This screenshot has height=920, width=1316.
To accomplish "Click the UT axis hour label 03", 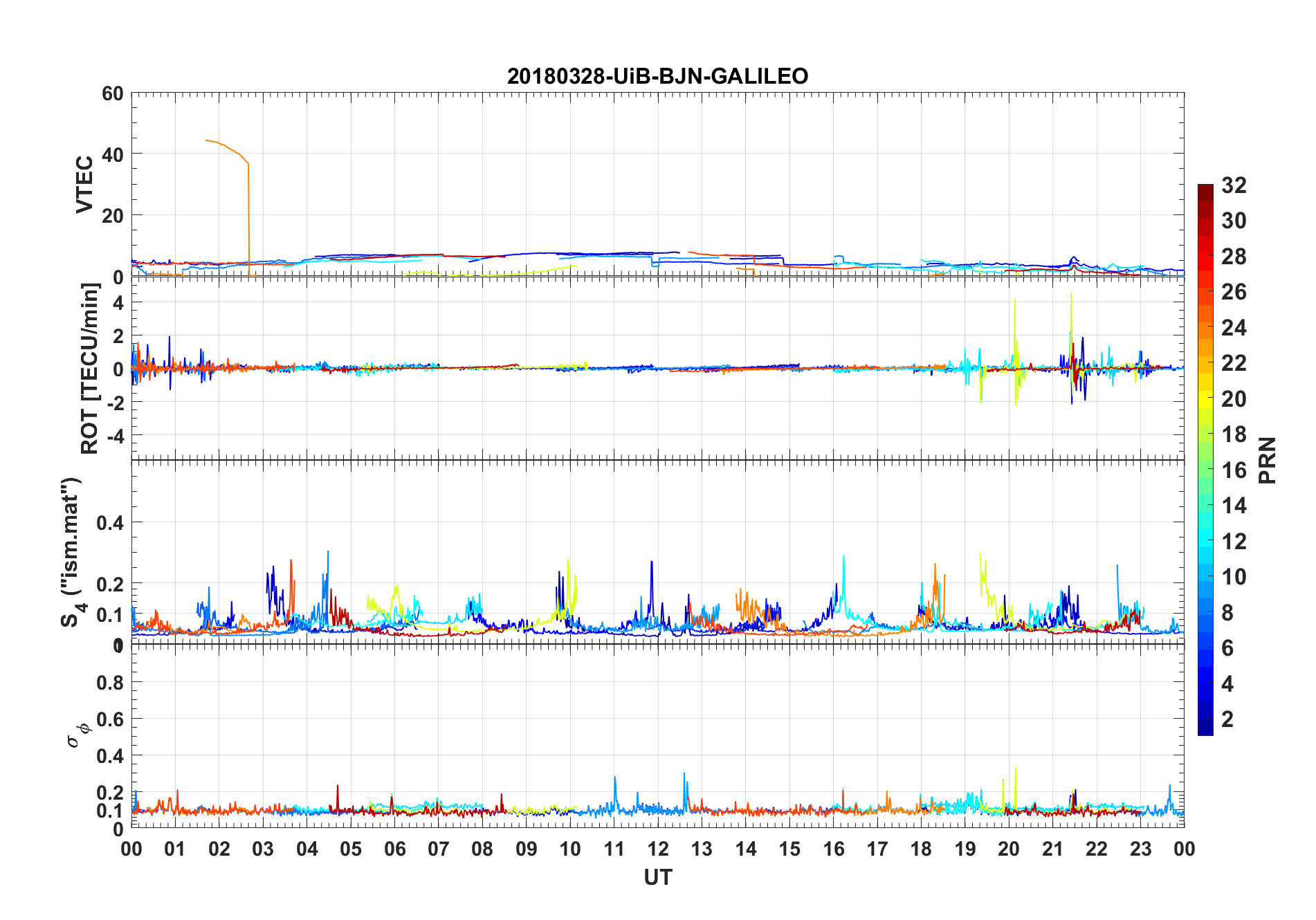I will 263,849.
